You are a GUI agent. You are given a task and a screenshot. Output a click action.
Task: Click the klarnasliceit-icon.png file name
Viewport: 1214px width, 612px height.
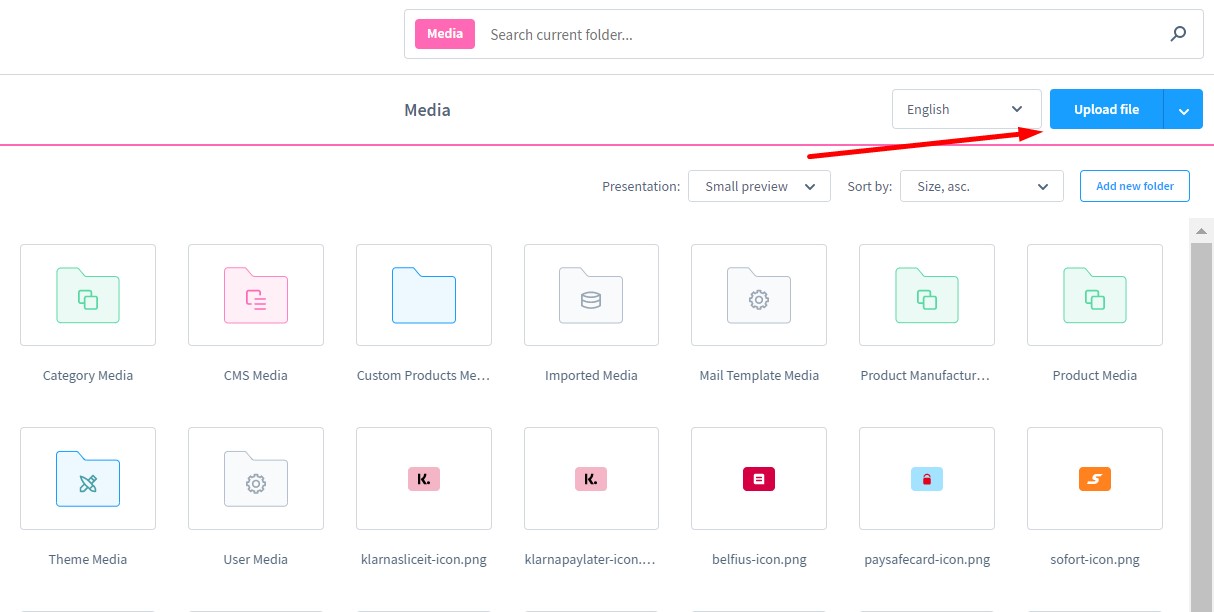click(x=424, y=560)
